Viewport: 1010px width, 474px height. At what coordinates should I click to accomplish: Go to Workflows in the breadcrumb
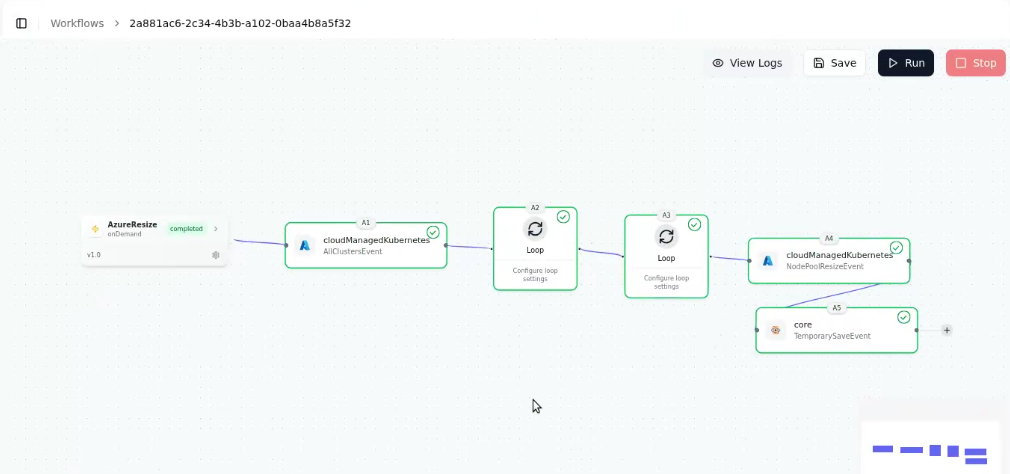click(77, 23)
